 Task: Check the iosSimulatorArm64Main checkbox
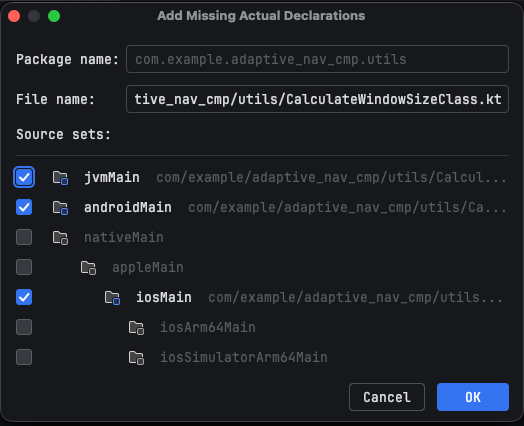pyautogui.click(x=24, y=357)
